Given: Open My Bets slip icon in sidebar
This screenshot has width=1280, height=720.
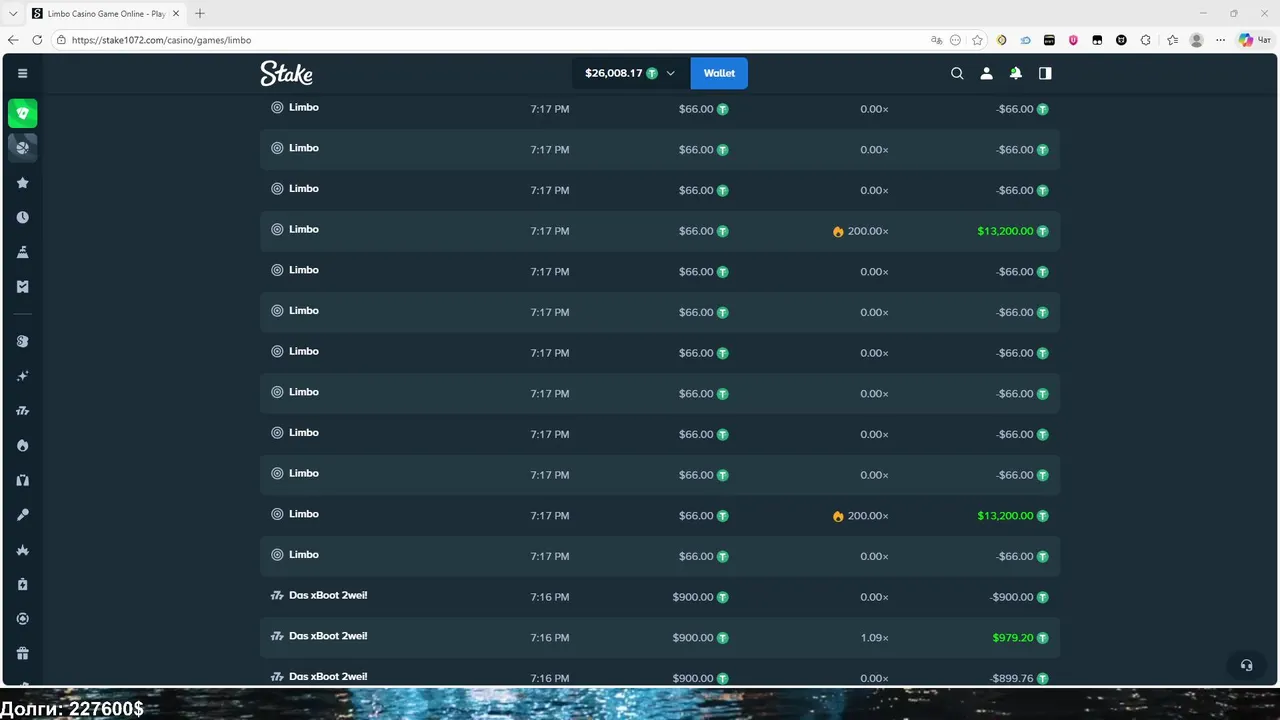Looking at the screenshot, I should (23, 286).
